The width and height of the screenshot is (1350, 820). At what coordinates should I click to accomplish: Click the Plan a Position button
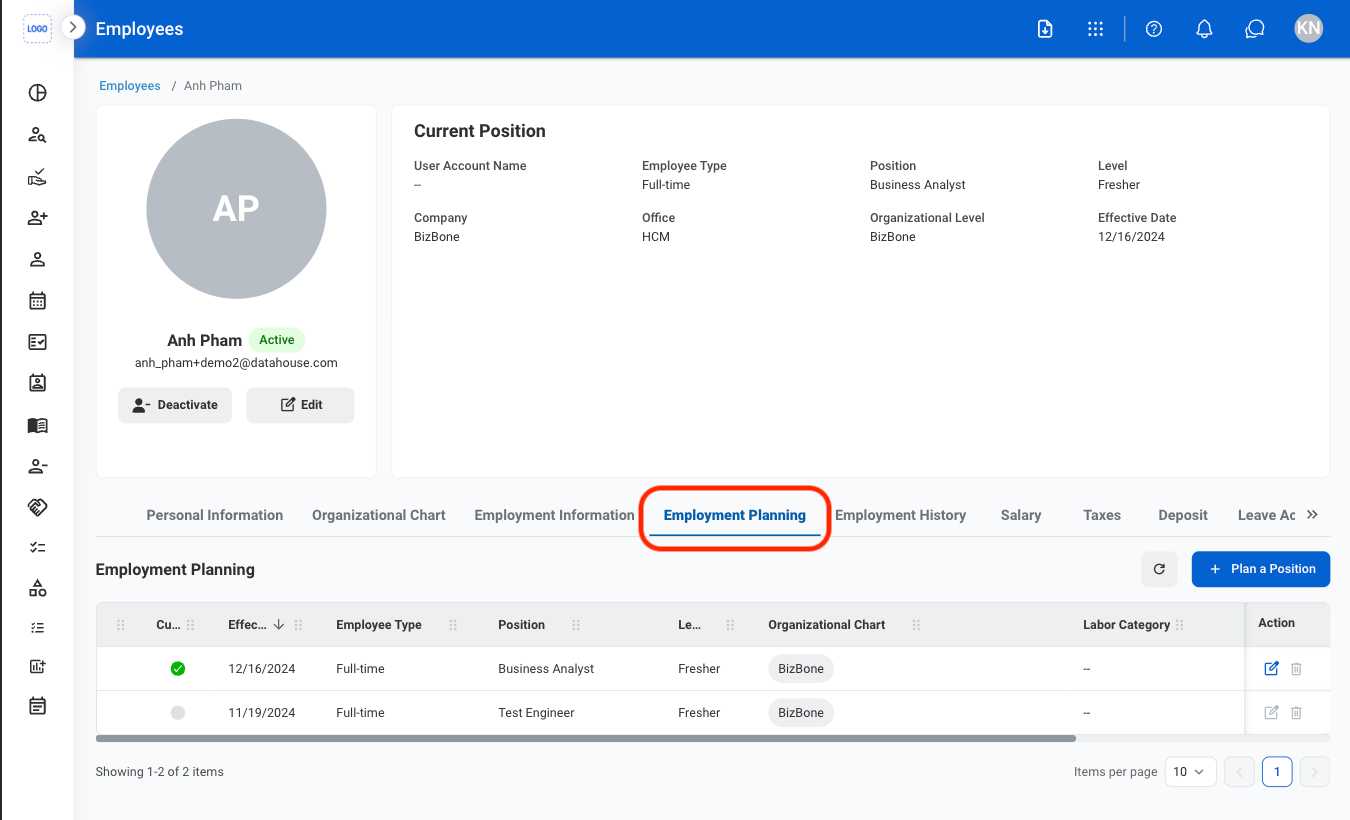1261,569
